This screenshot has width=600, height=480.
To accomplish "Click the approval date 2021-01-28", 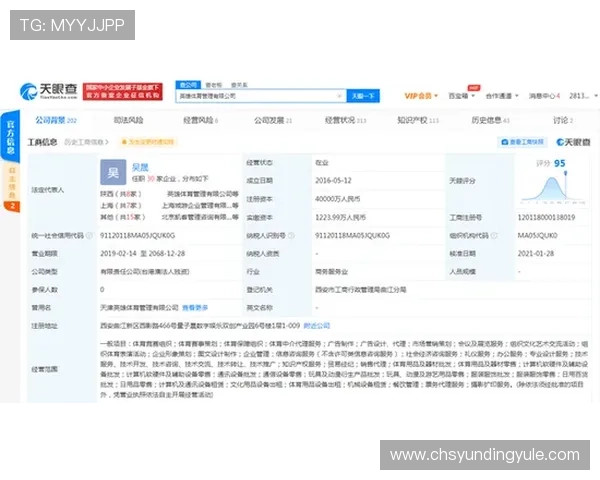I will click(x=536, y=253).
